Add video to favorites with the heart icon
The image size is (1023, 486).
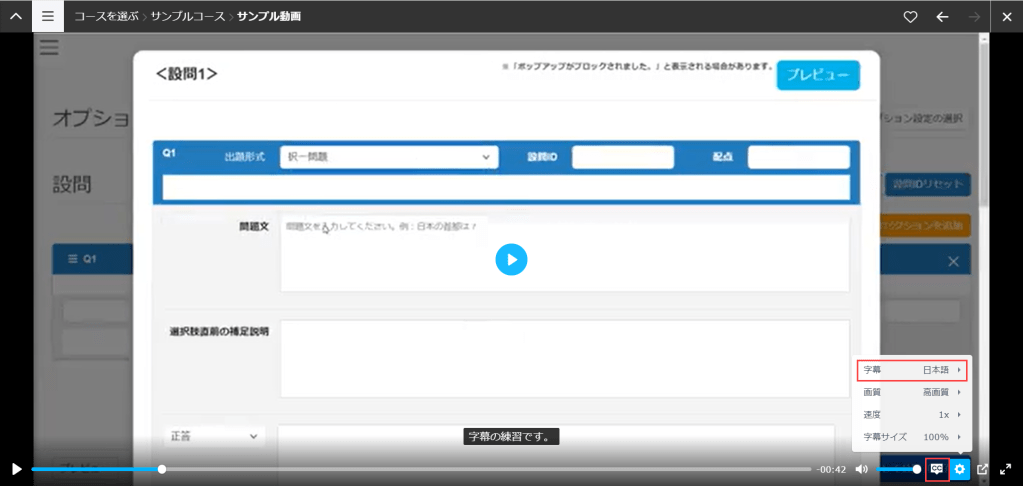pyautogui.click(x=910, y=17)
